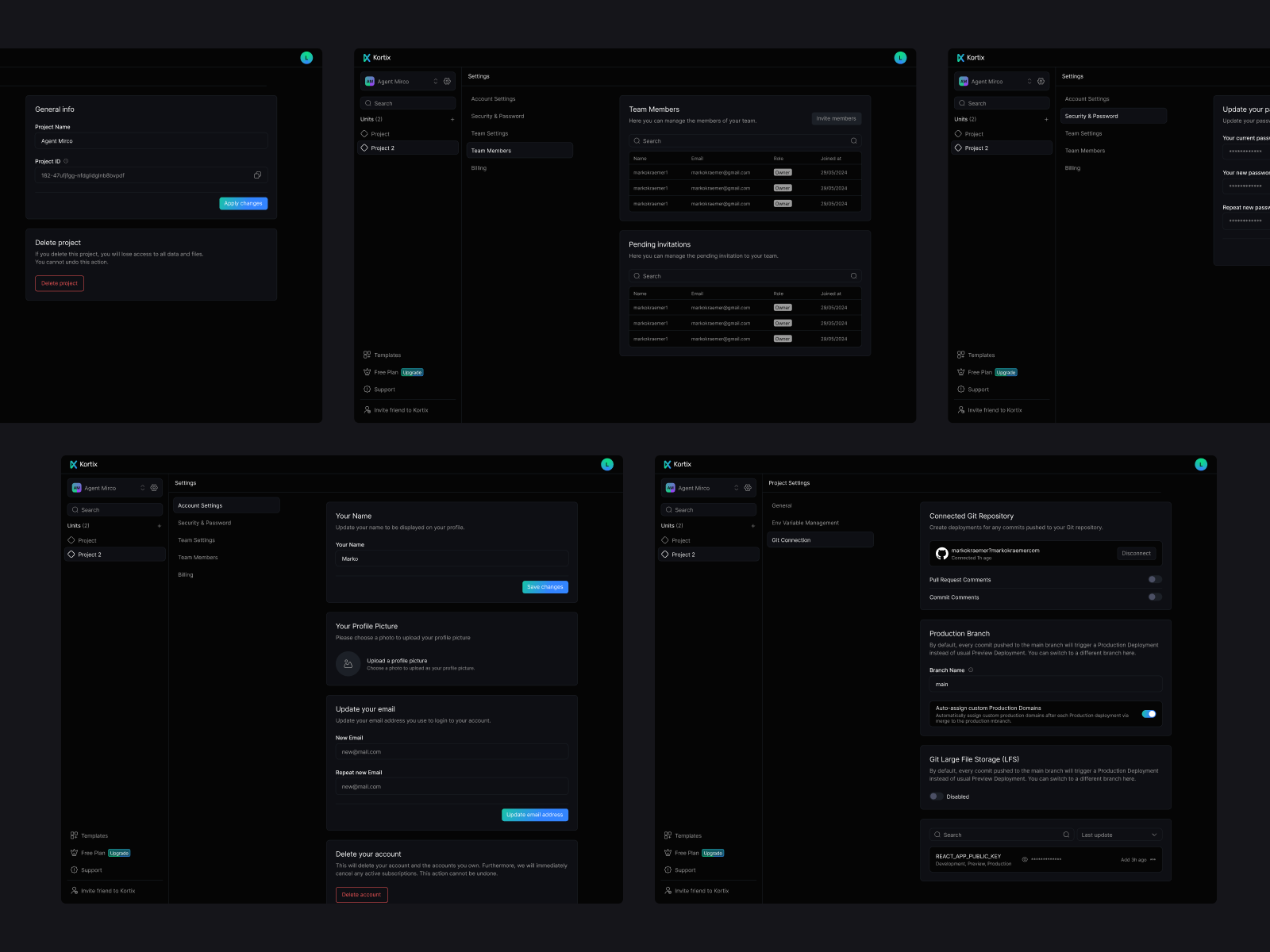Turn on Commit Comments

1154,597
